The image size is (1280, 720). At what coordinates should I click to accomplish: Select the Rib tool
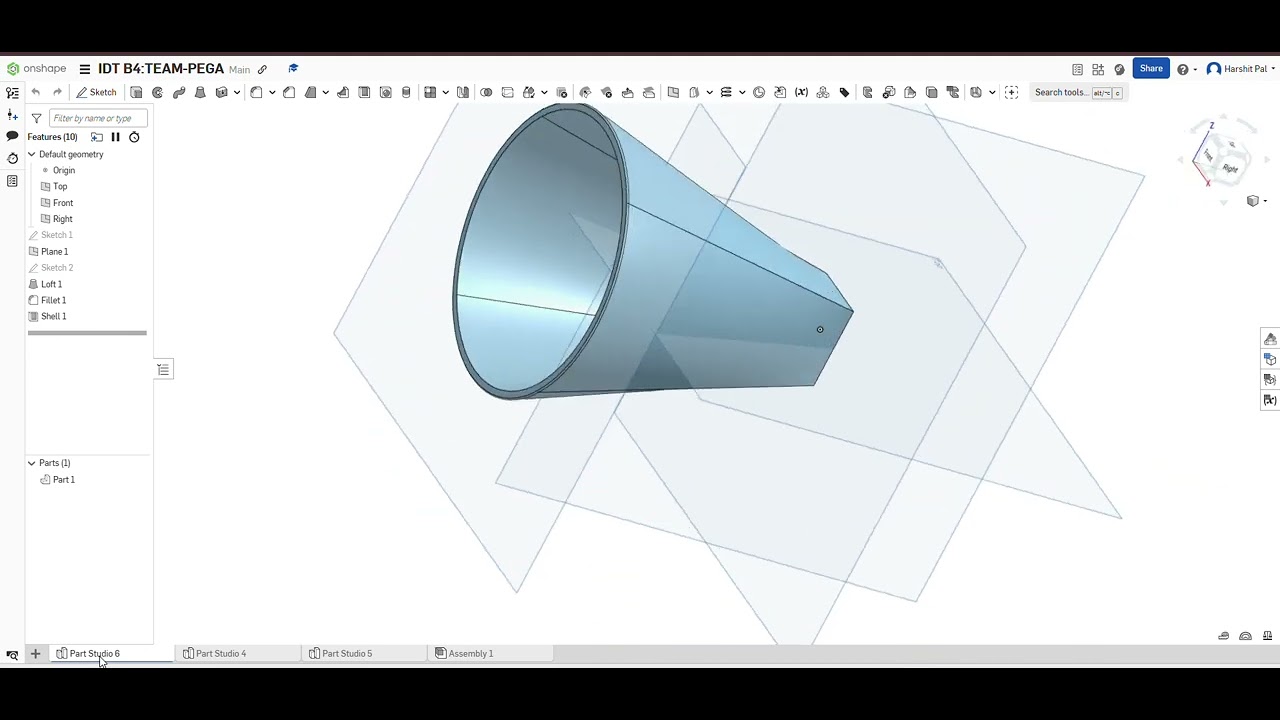click(x=343, y=92)
